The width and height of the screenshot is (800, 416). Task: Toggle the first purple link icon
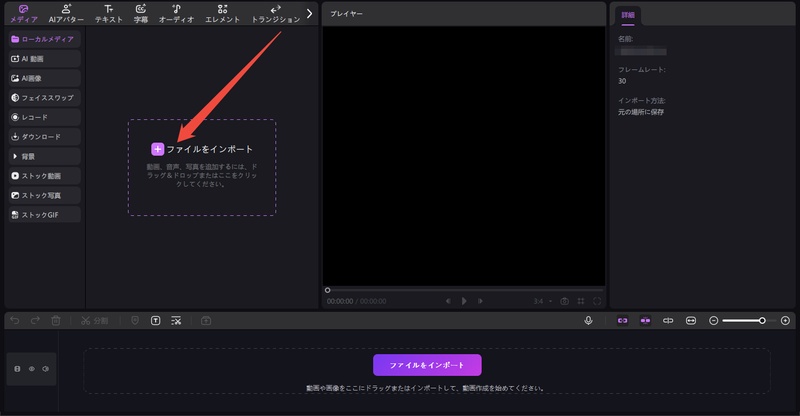point(622,321)
